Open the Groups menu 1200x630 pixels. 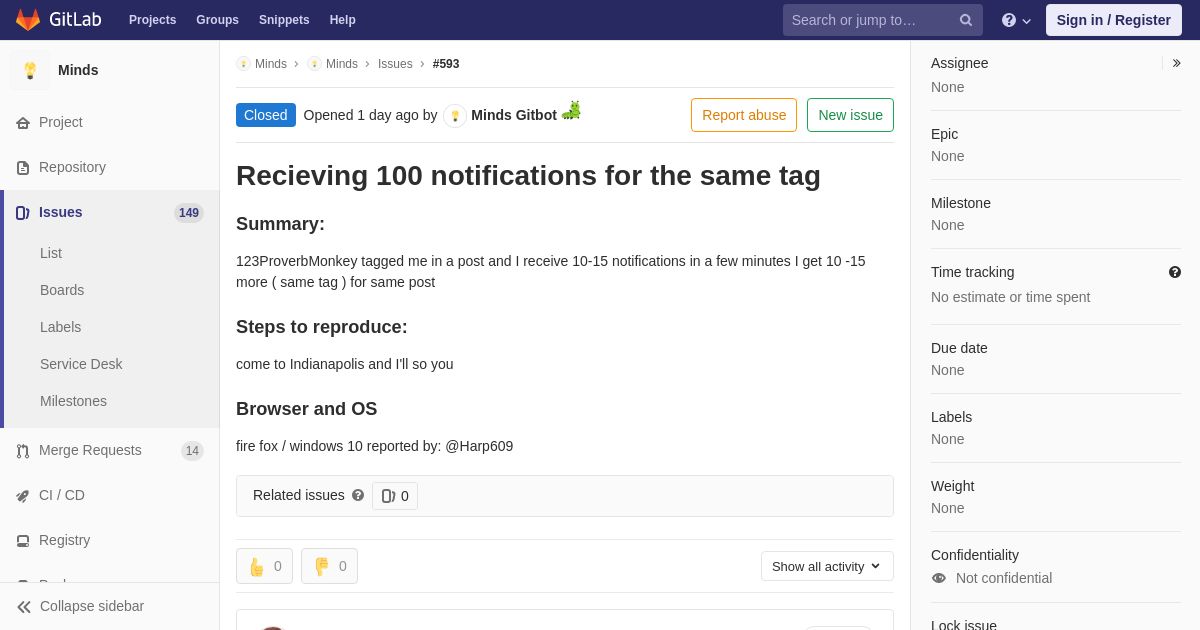217,20
